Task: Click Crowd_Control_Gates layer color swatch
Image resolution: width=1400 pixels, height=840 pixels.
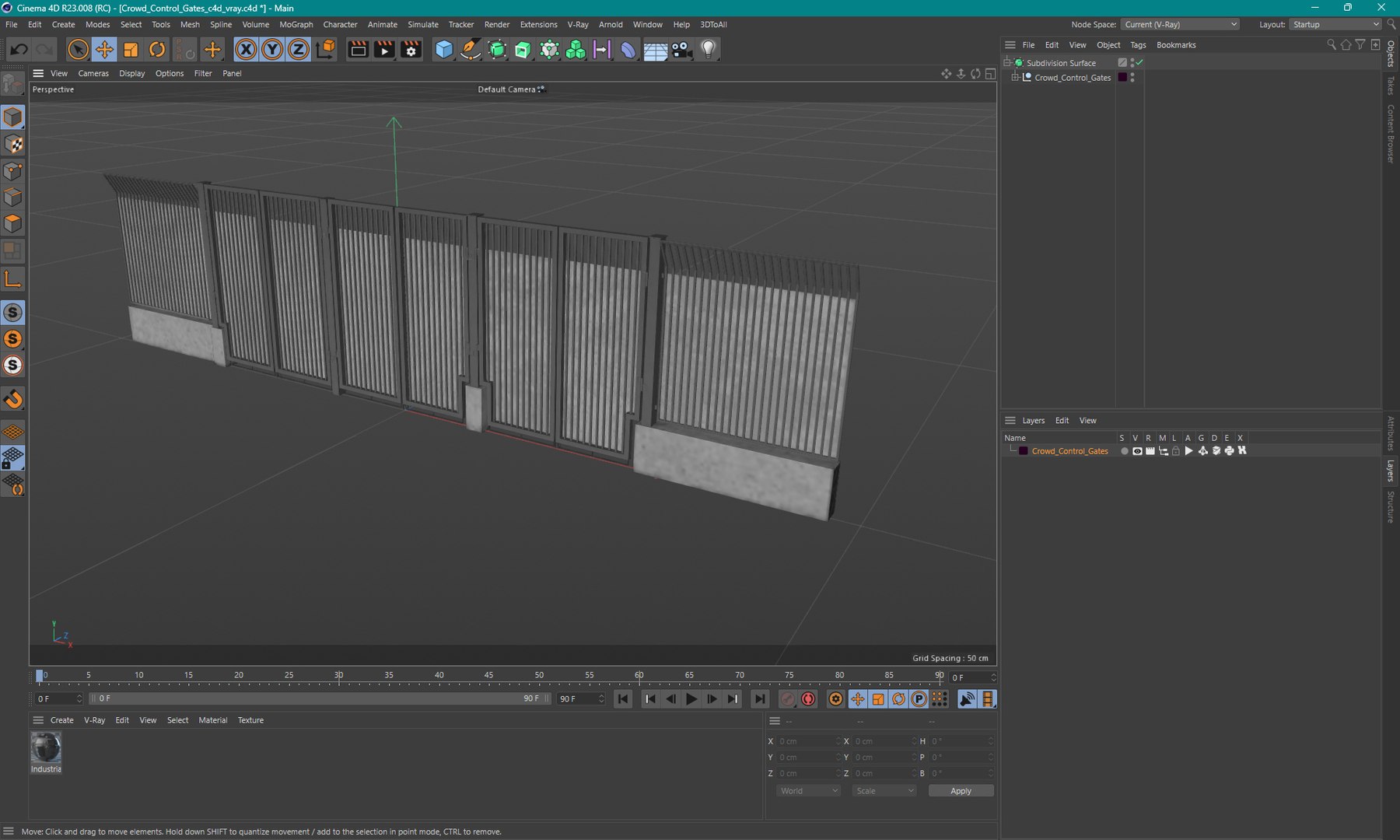Action: (1024, 451)
